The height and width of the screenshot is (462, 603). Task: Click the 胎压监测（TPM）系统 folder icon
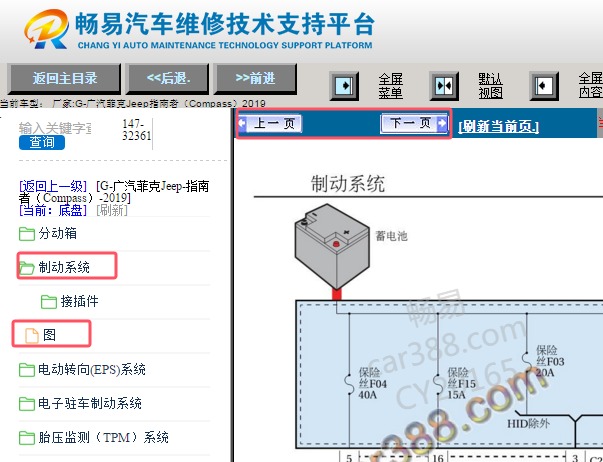(x=27, y=438)
